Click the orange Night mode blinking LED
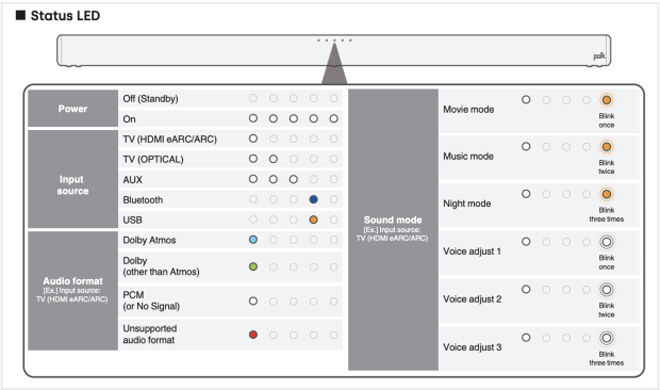The height and width of the screenshot is (390, 660). 606,194
